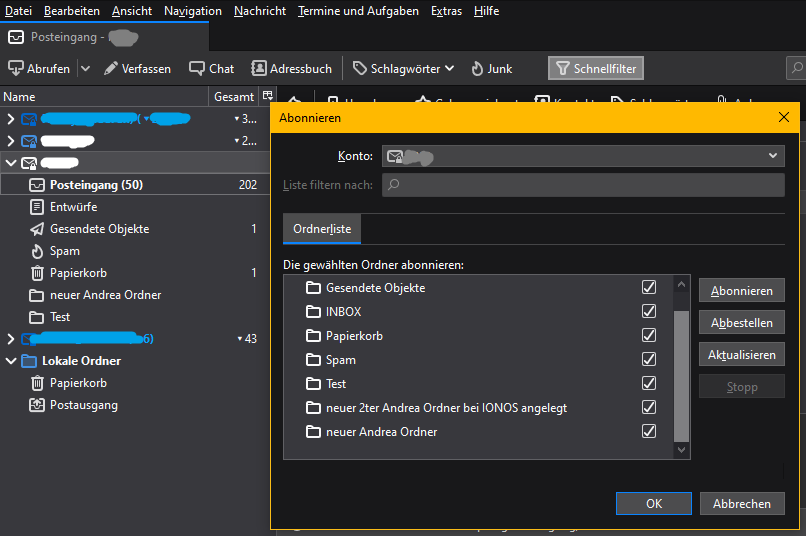Confirm the dialog with OK
The height and width of the screenshot is (536, 806).
pyautogui.click(x=654, y=504)
